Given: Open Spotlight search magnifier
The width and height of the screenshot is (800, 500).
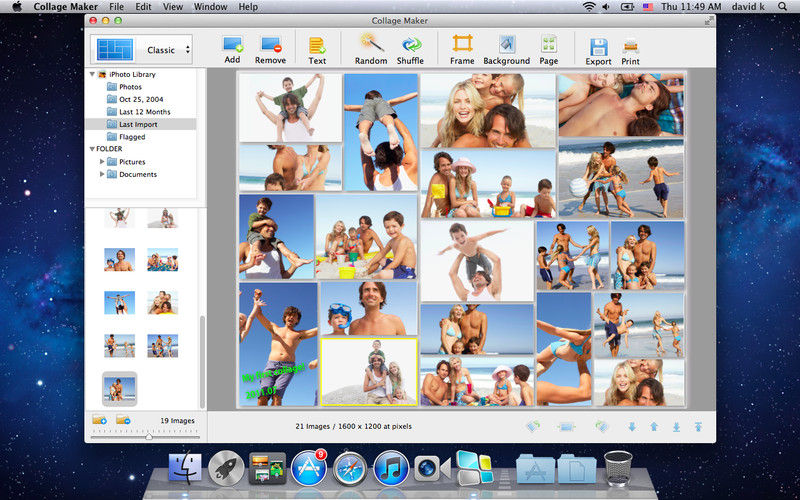Looking at the screenshot, I should pyautogui.click(x=783, y=7).
